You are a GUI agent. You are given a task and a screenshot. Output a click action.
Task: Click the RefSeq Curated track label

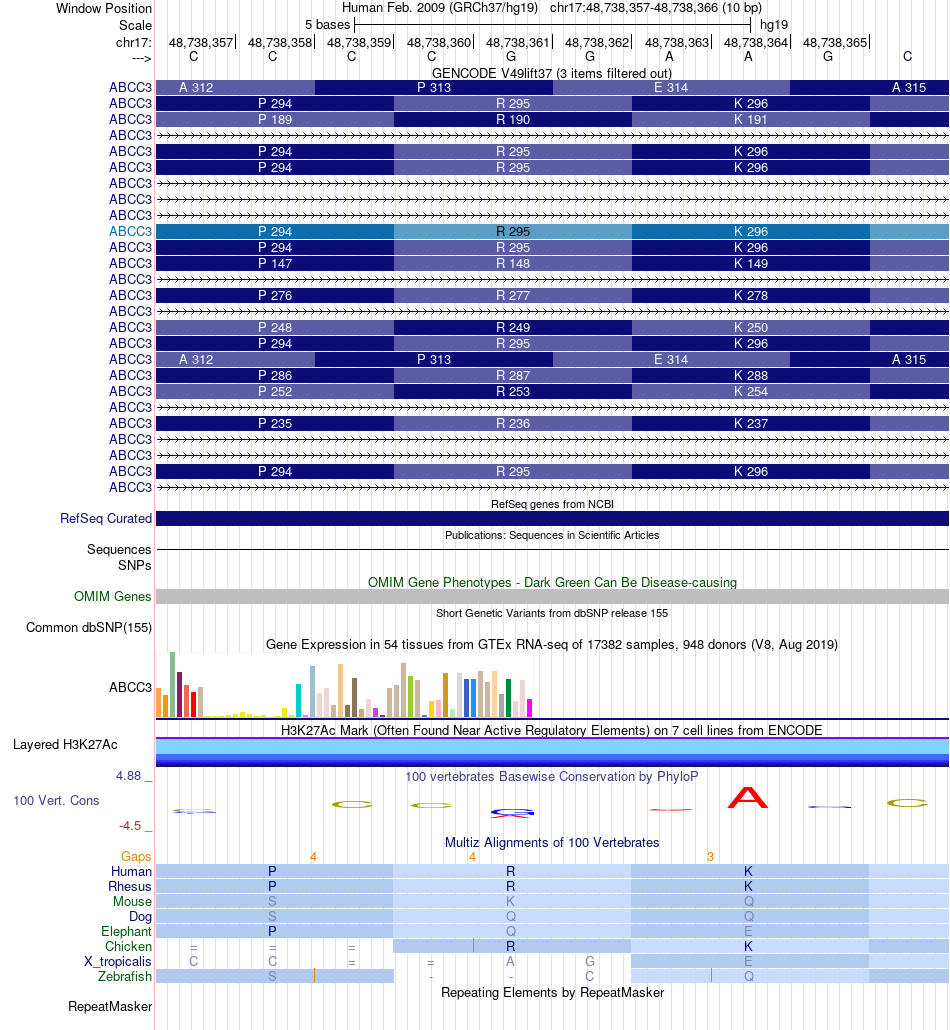click(106, 518)
